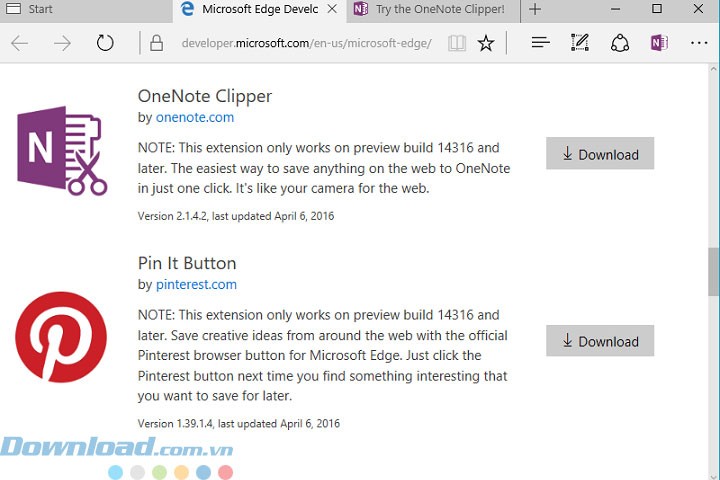Visit the pinterest.com link
The image size is (720, 480).
point(196,284)
